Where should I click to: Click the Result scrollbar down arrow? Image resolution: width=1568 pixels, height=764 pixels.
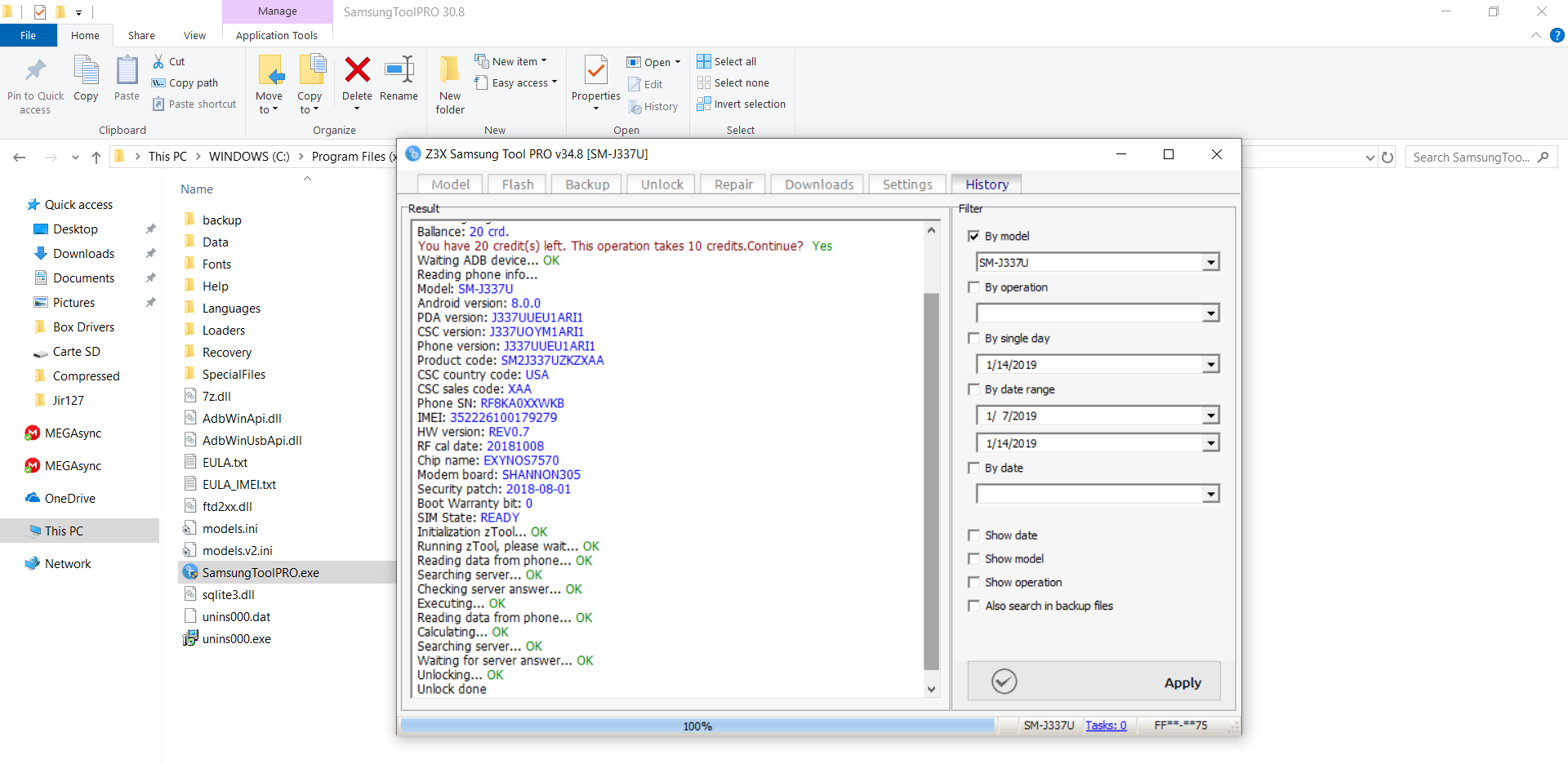931,689
